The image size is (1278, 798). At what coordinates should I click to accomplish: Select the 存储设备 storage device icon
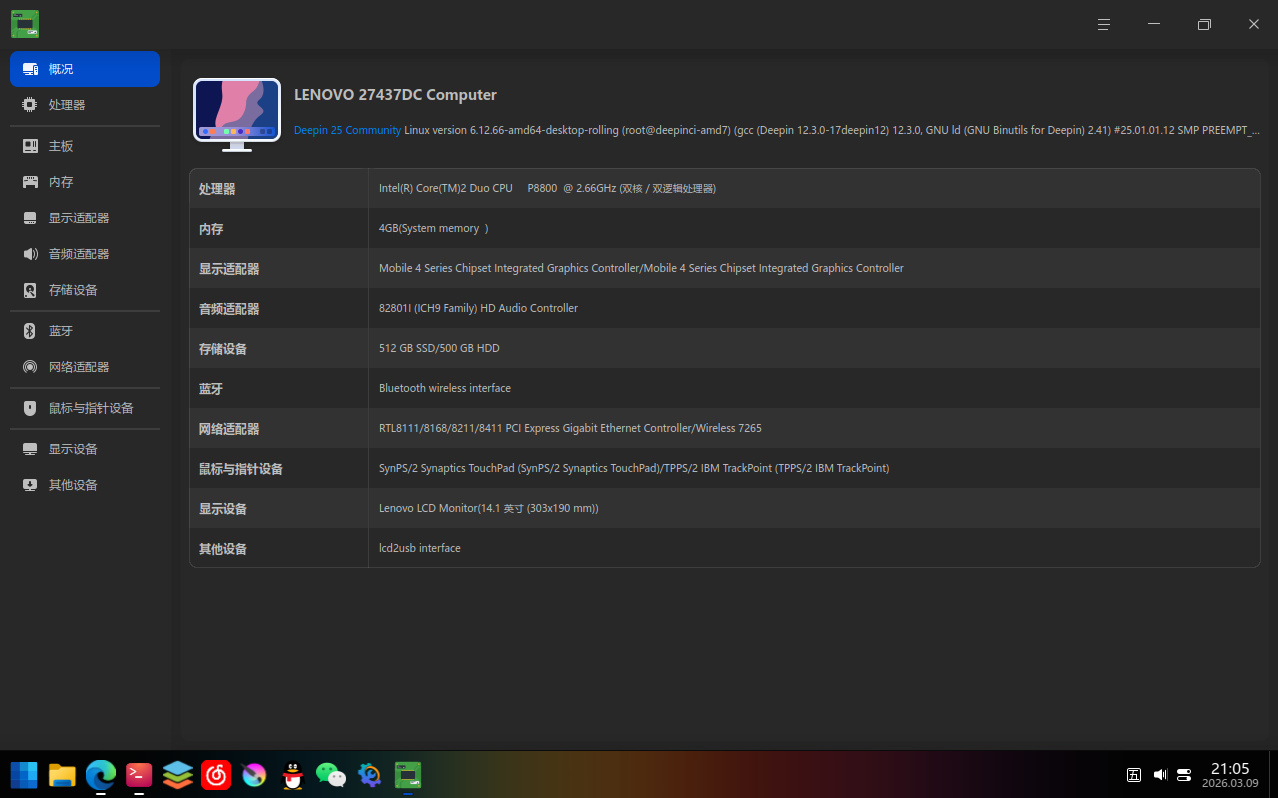coord(30,290)
